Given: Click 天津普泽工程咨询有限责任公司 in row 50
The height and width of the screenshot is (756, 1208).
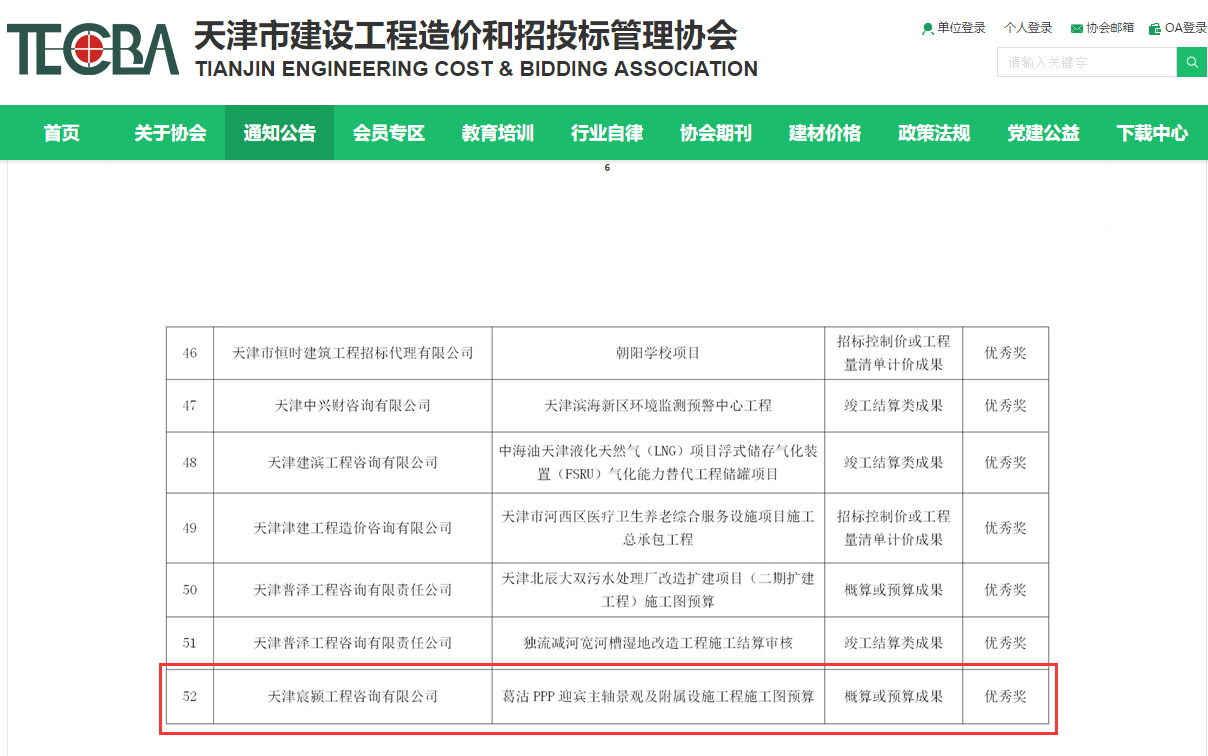Looking at the screenshot, I should click(353, 590).
